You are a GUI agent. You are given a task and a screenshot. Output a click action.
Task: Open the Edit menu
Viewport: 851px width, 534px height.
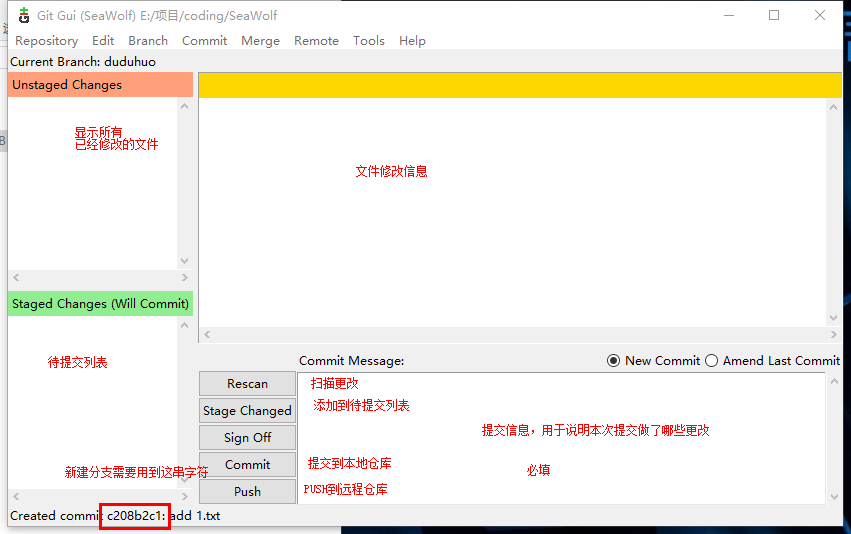[103, 41]
